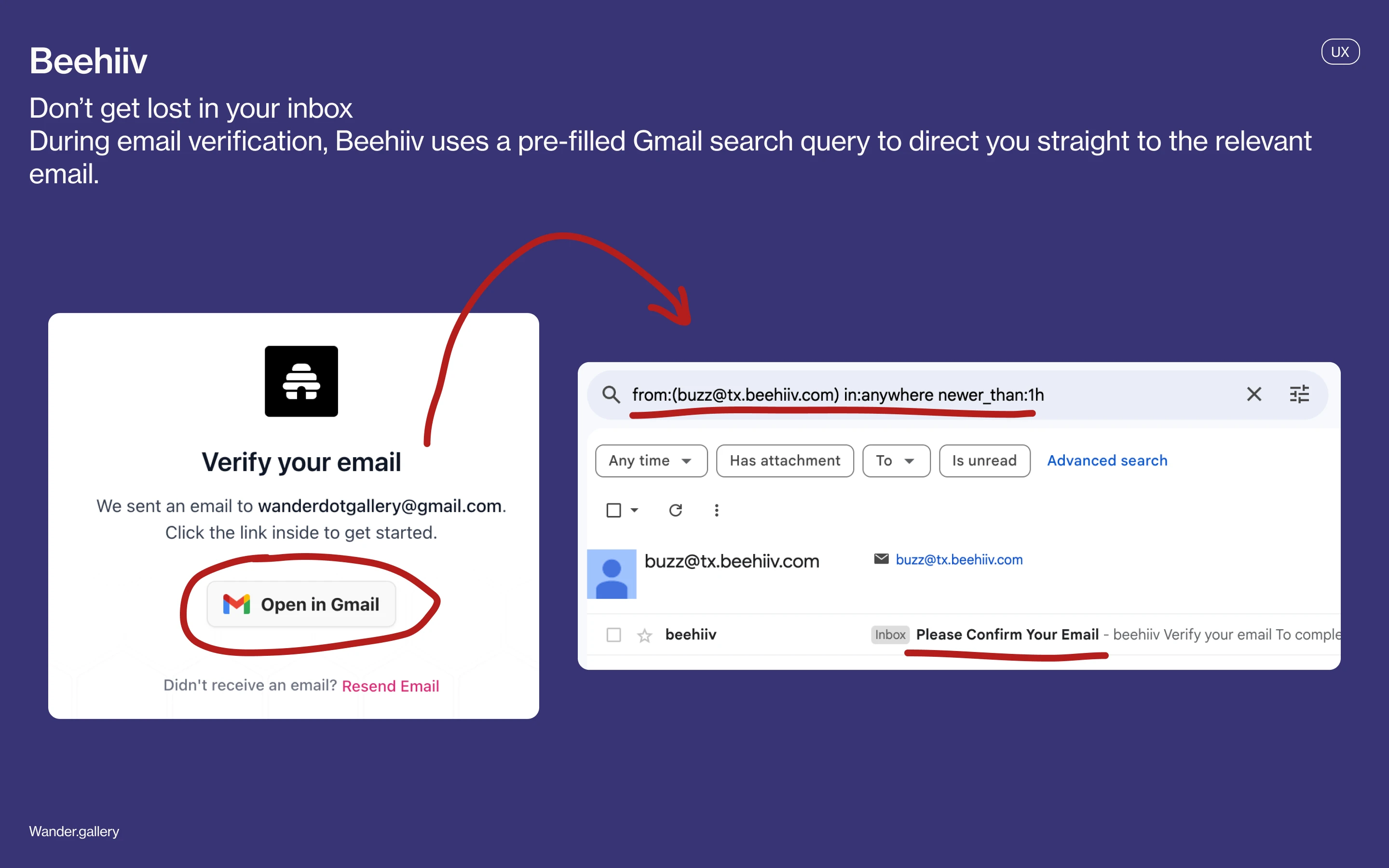Open the three-dot more options menu

click(716, 510)
